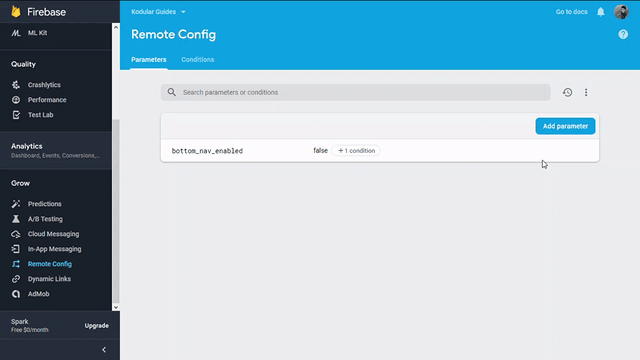This screenshot has width=640, height=360.
Task: Click the AdMob icon
Action: coord(16,294)
